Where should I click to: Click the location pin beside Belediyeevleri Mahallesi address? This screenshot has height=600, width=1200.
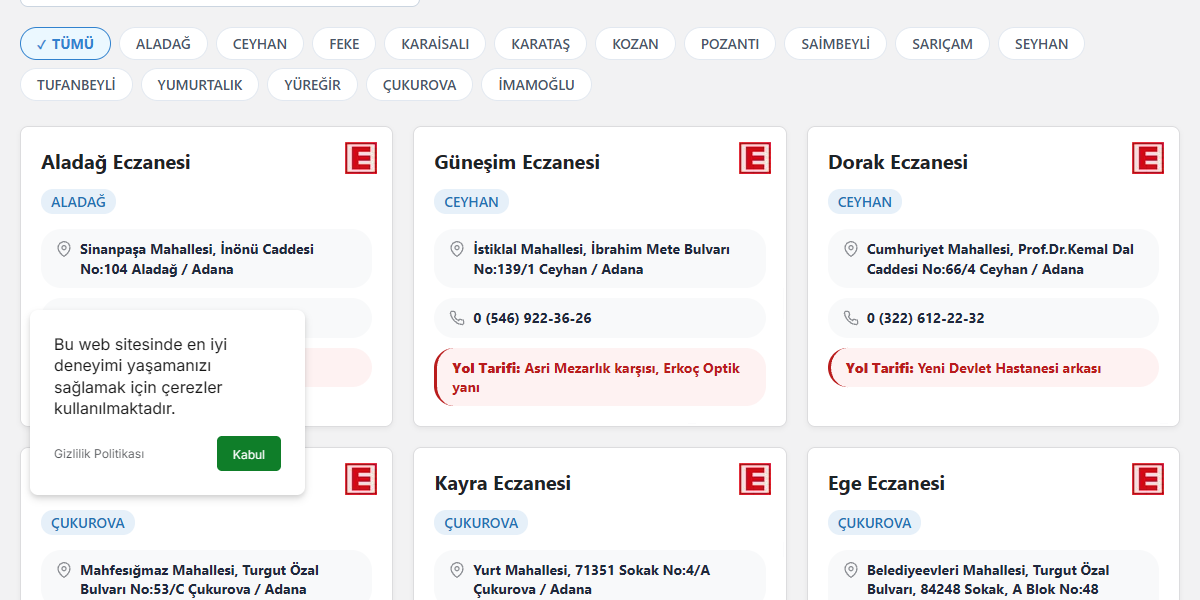pos(851,570)
